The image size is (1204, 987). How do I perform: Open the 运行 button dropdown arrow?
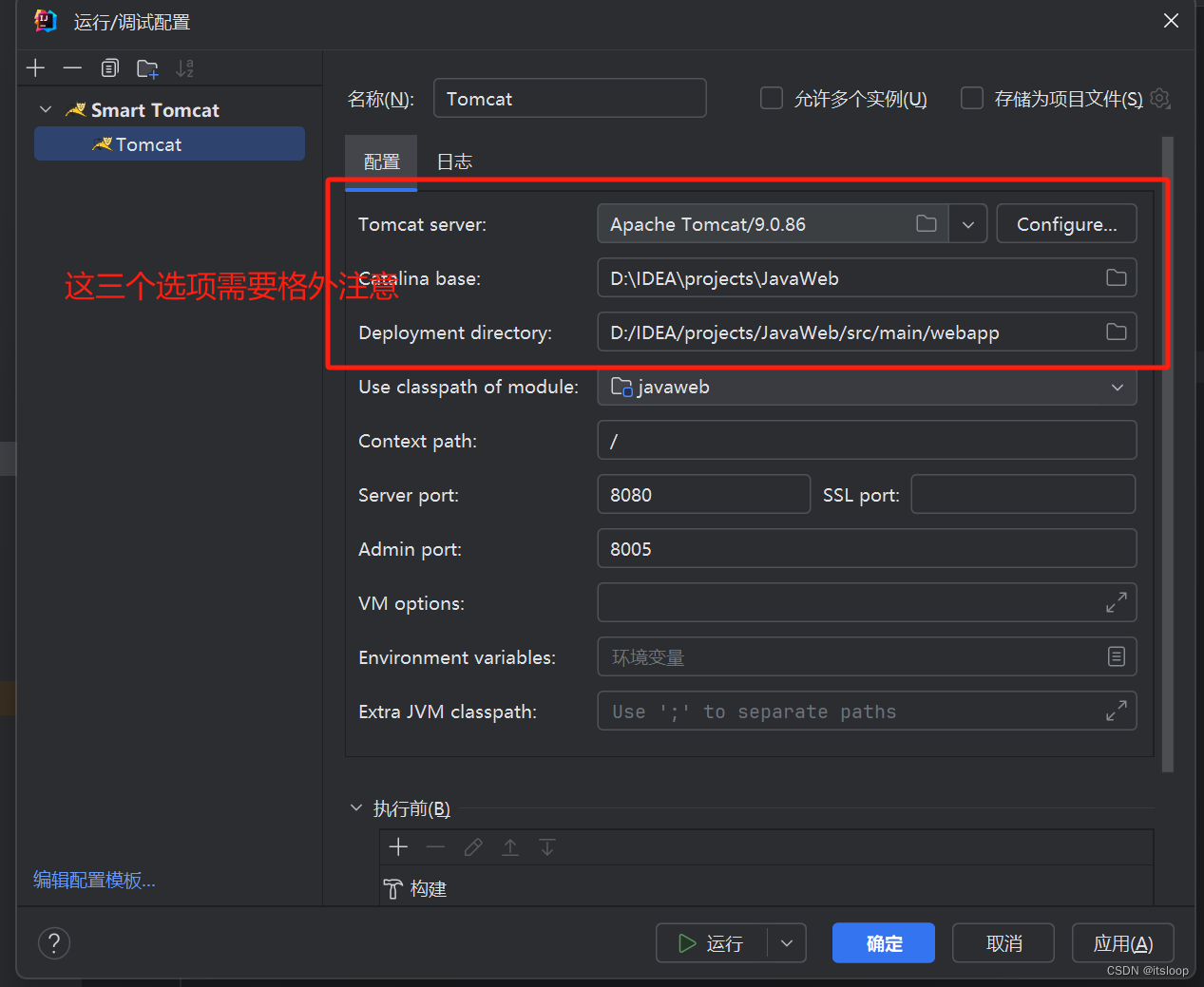pos(787,943)
